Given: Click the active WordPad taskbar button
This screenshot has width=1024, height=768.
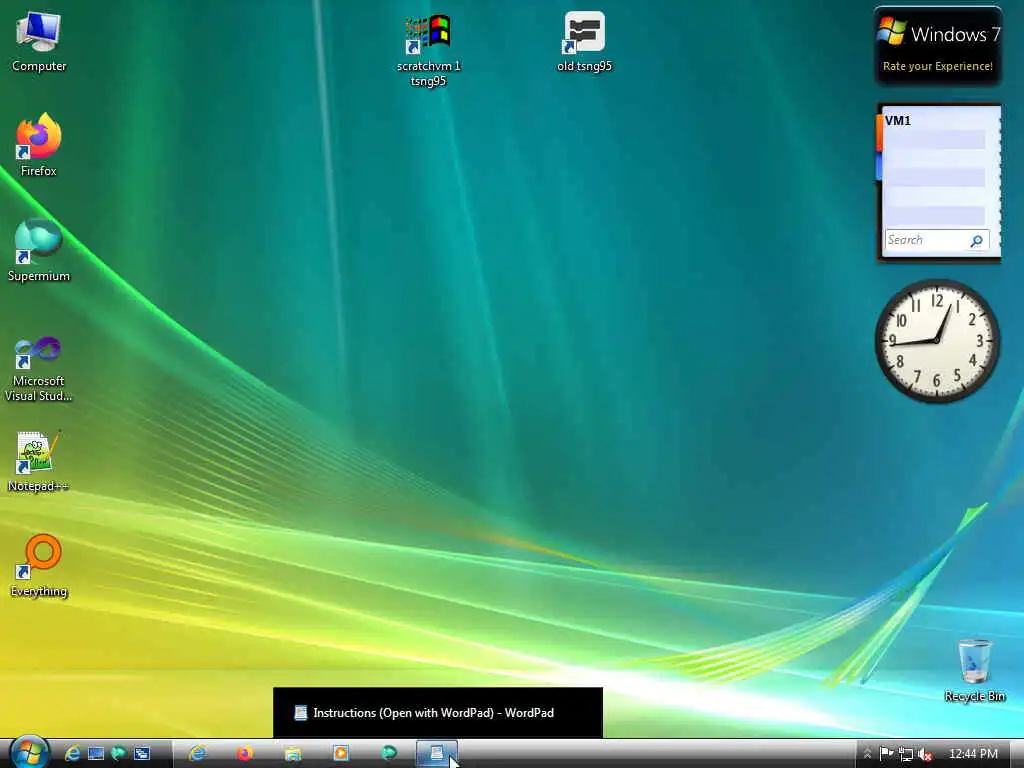Looking at the screenshot, I should click(x=437, y=754).
